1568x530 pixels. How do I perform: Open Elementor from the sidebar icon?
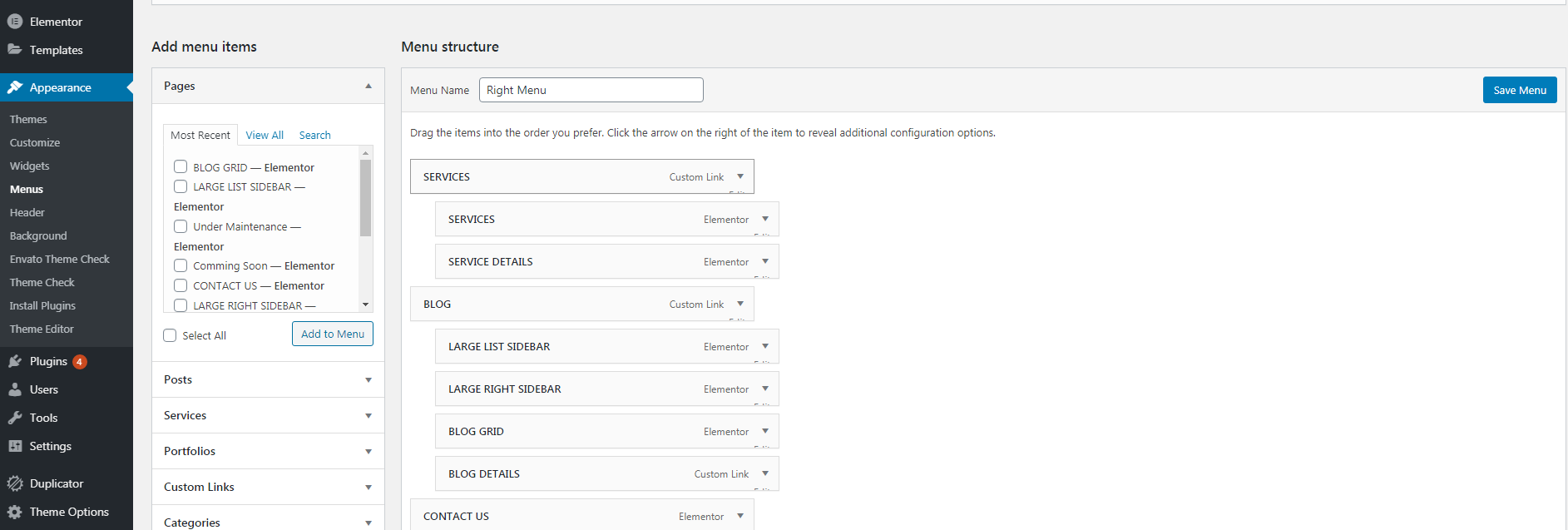[x=15, y=22]
